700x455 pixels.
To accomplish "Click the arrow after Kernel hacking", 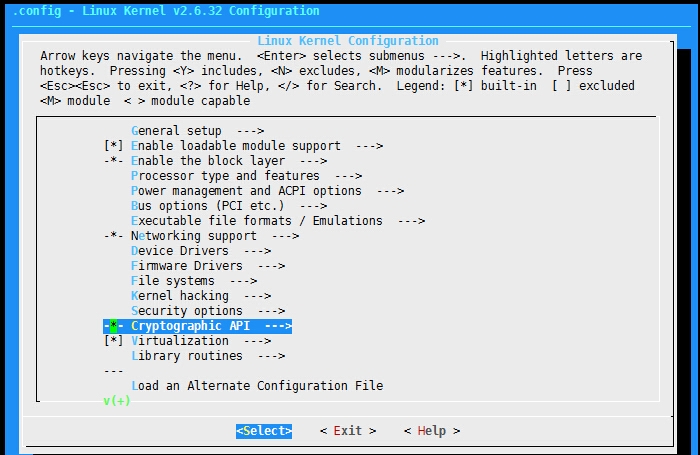I will 257,296.
